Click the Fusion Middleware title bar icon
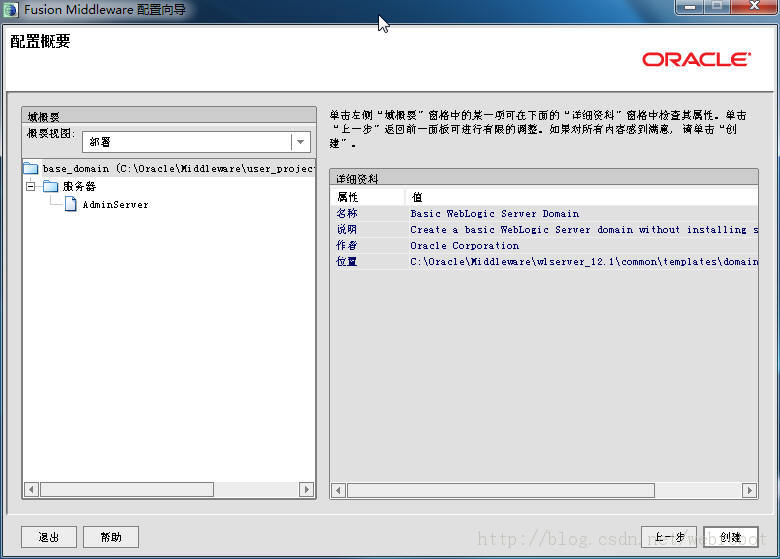The height and width of the screenshot is (559, 780). (x=10, y=10)
